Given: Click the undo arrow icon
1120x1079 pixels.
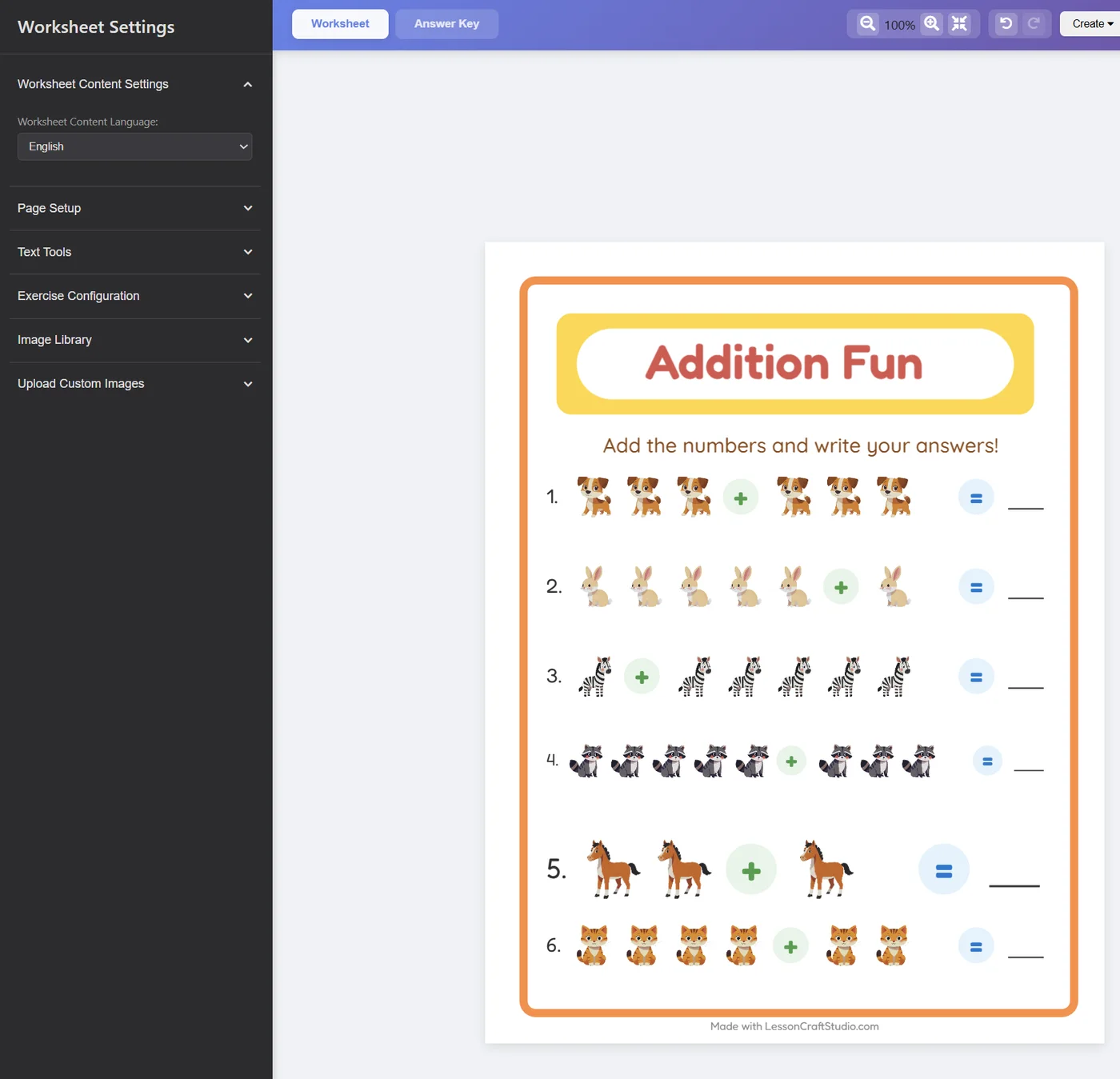Looking at the screenshot, I should (1006, 24).
